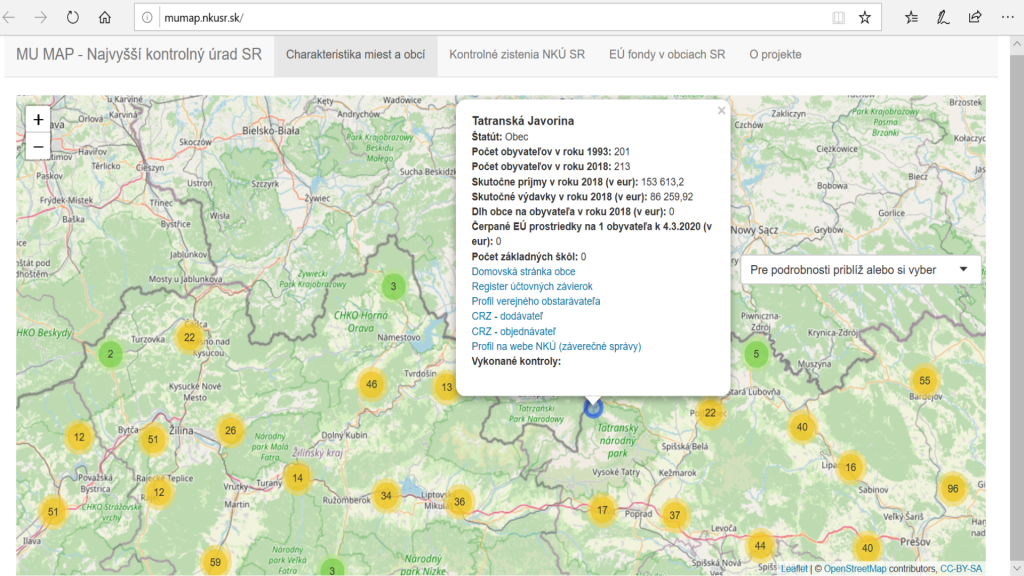Click the yellow cluster marker labeled 13

pos(447,387)
